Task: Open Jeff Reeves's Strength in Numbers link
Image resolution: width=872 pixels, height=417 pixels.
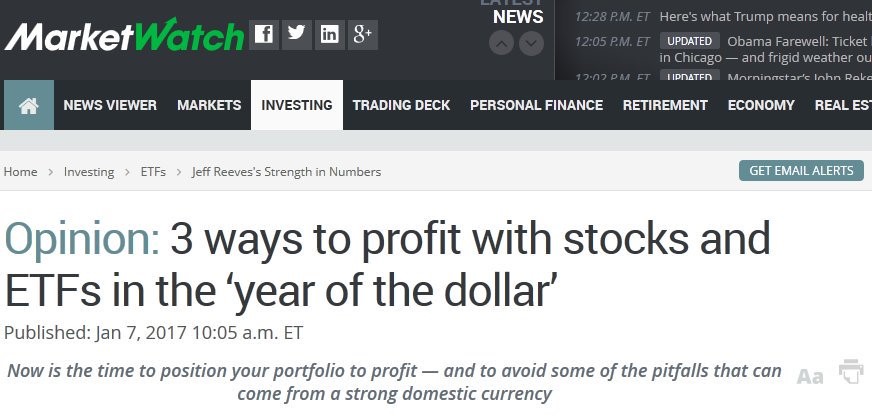Action: pyautogui.click(x=286, y=172)
